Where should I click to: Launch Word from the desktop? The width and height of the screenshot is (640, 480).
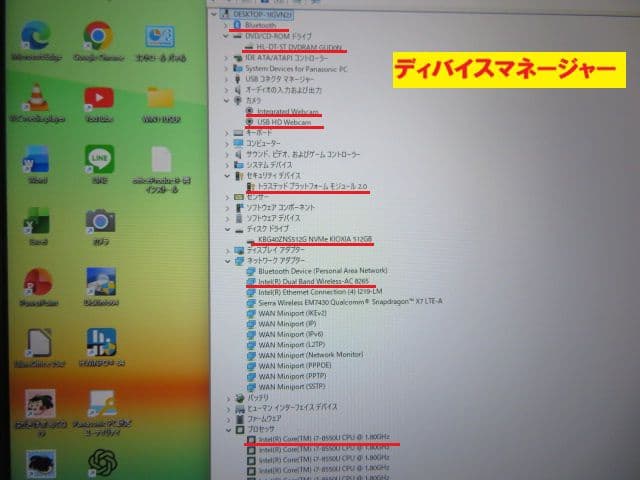[37, 160]
